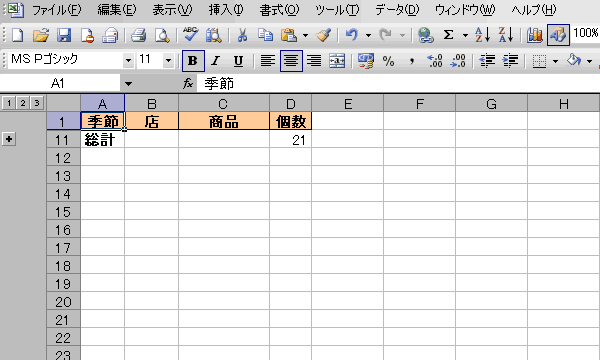600x360 pixels.
Task: Open the ファイル(F) menu
Action: [x=56, y=10]
